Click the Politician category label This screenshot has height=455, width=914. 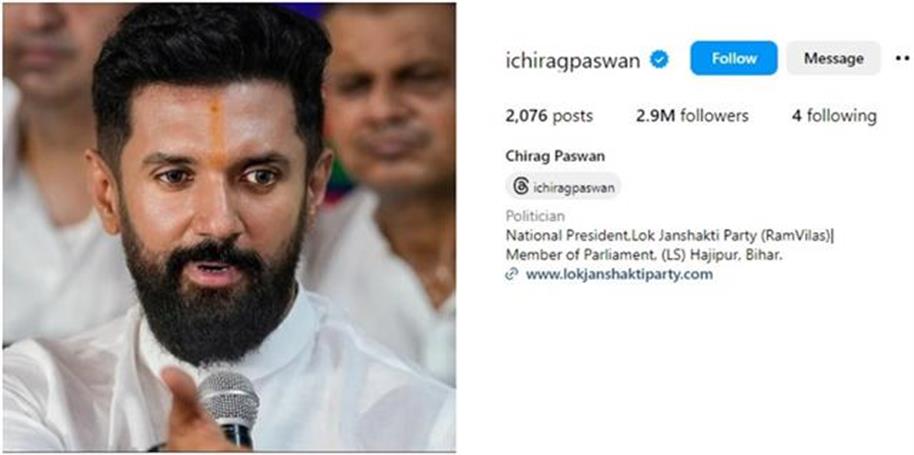(x=535, y=217)
